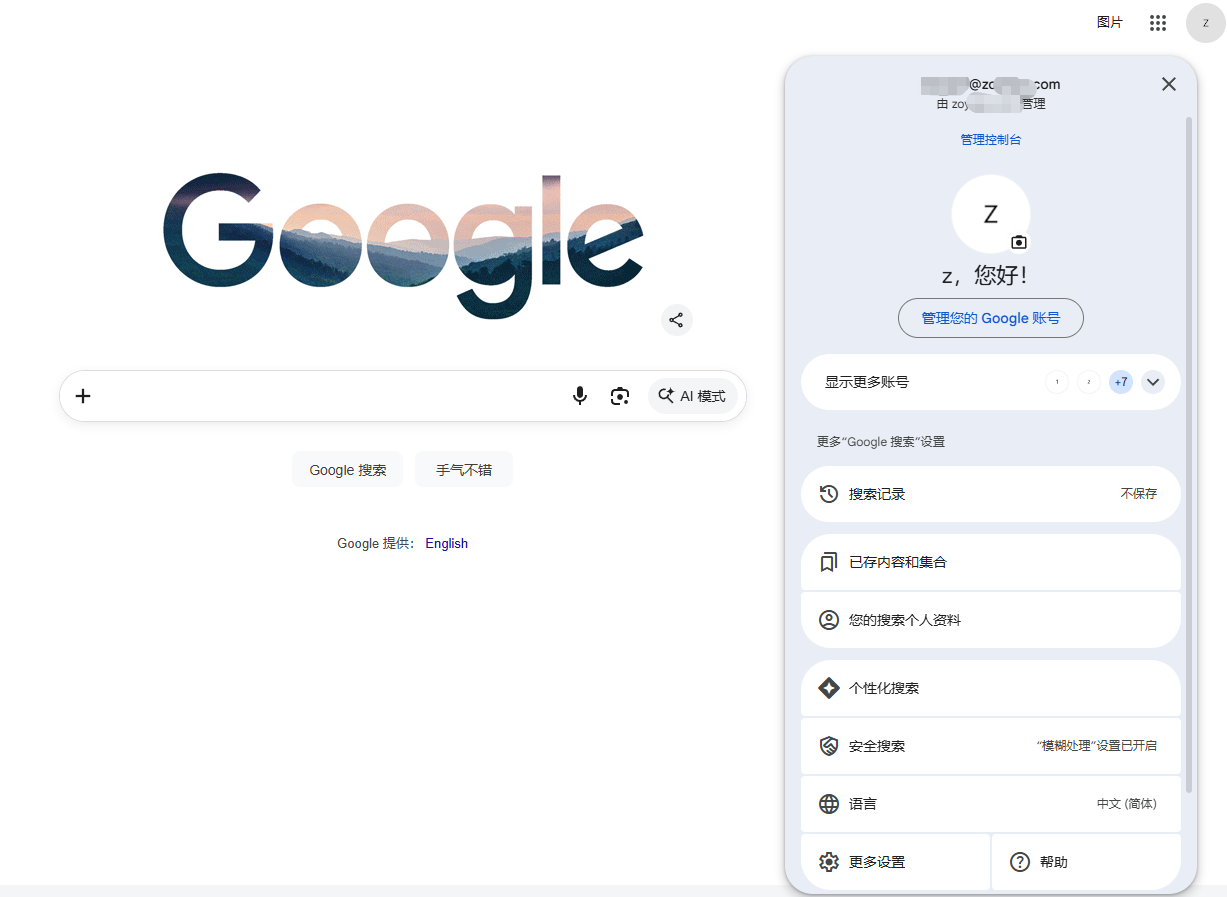Click the large Z profile picture
The height and width of the screenshot is (897, 1227).
click(990, 214)
